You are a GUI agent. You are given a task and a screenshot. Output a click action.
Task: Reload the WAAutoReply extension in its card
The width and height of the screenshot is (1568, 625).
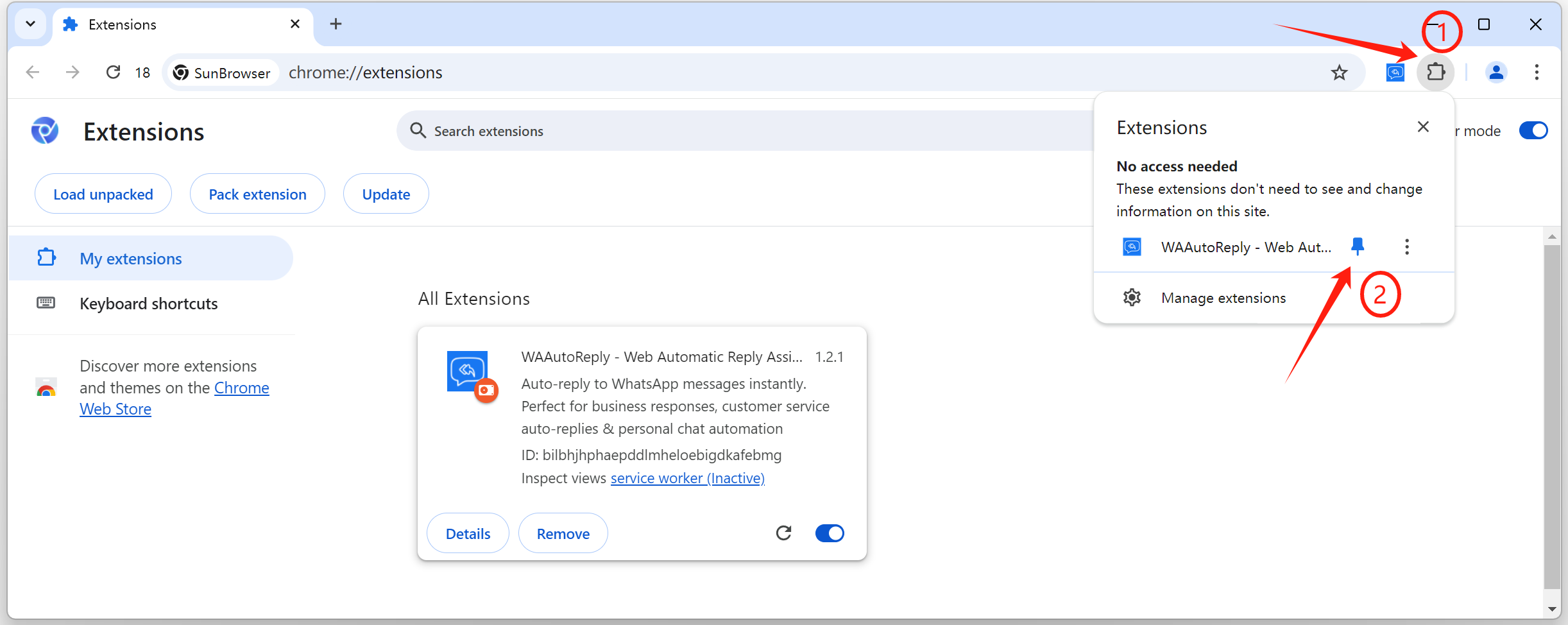(783, 533)
